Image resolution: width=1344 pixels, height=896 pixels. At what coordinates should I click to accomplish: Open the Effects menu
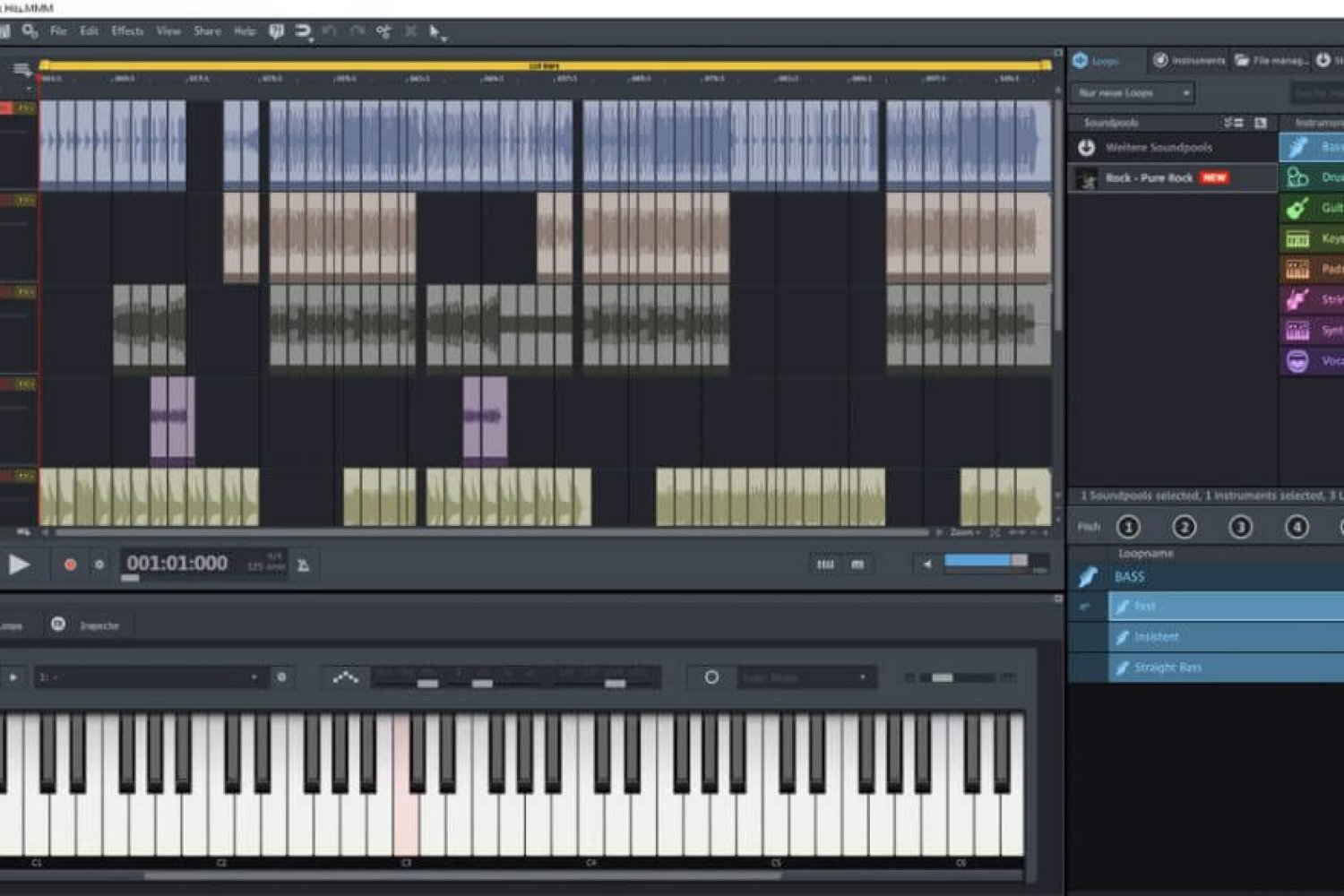(126, 30)
